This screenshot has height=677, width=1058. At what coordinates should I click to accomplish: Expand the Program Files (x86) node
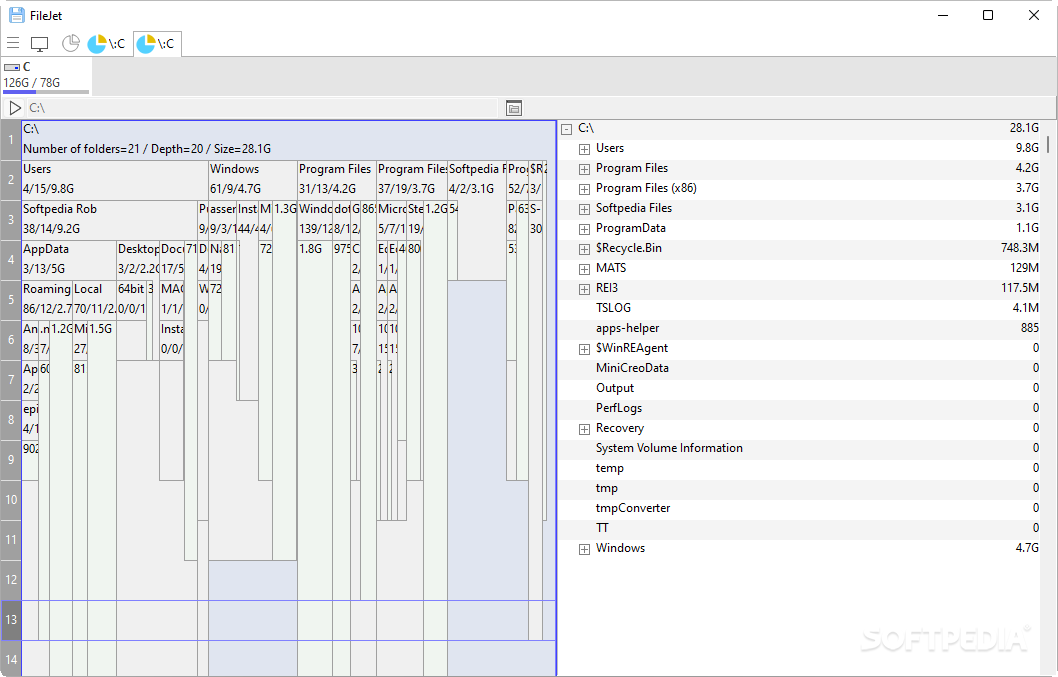tap(584, 189)
